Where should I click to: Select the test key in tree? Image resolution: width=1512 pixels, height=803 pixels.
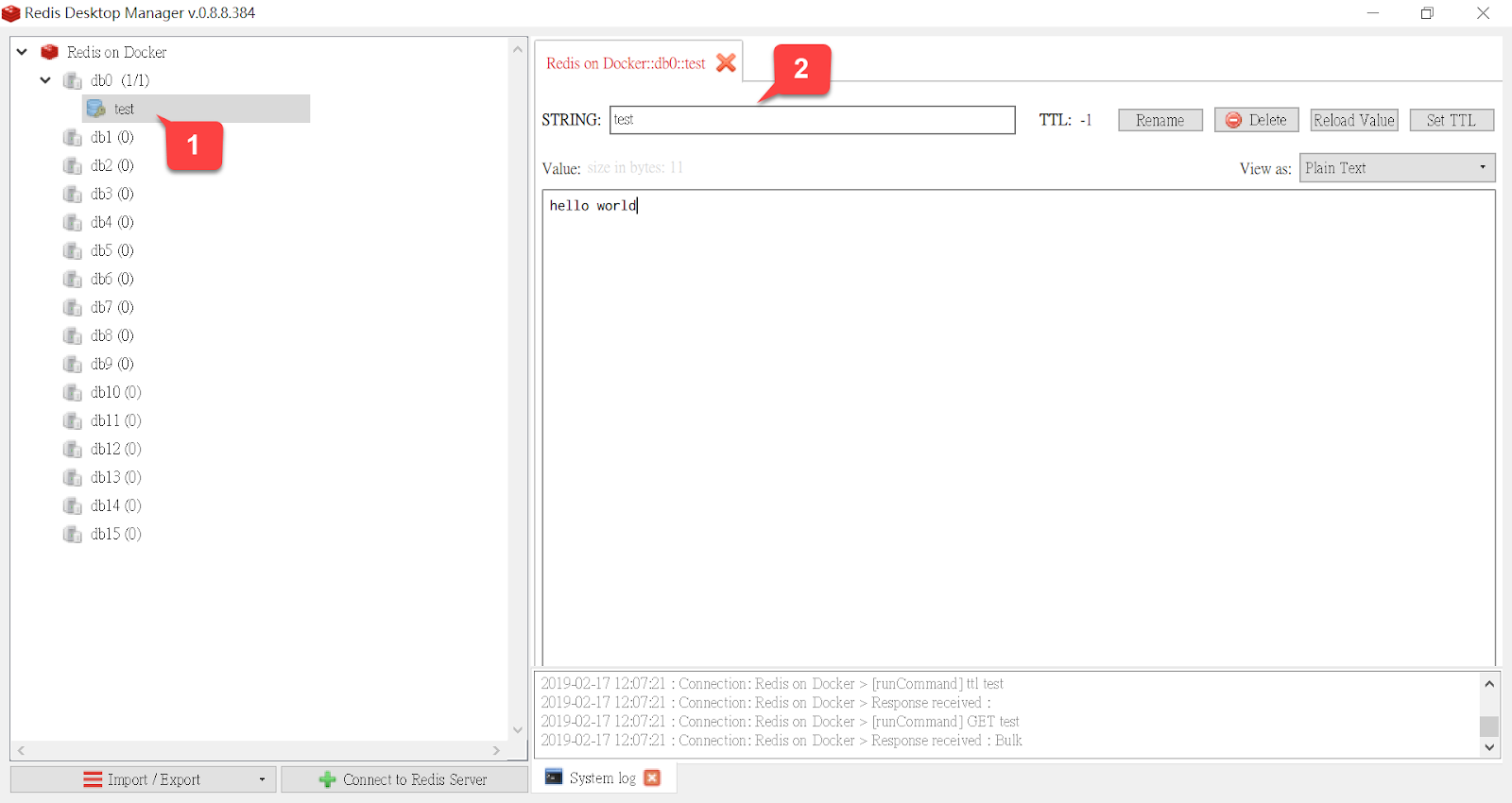[197, 109]
